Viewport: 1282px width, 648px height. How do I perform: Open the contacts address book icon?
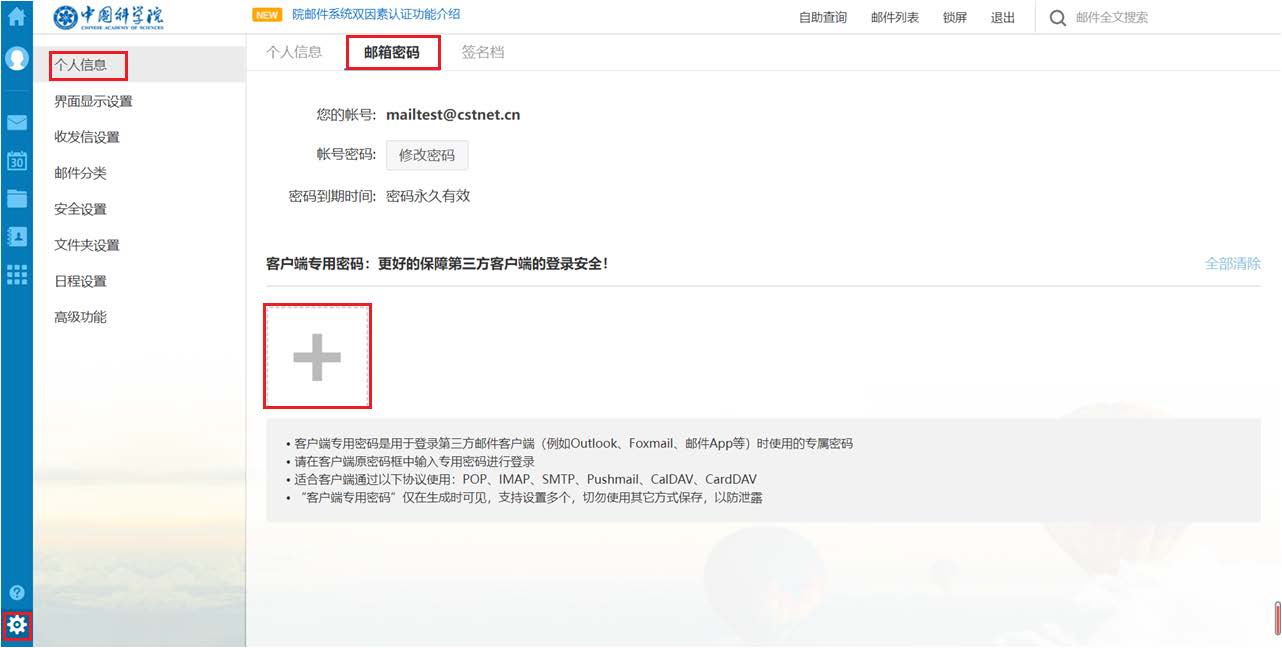16,236
